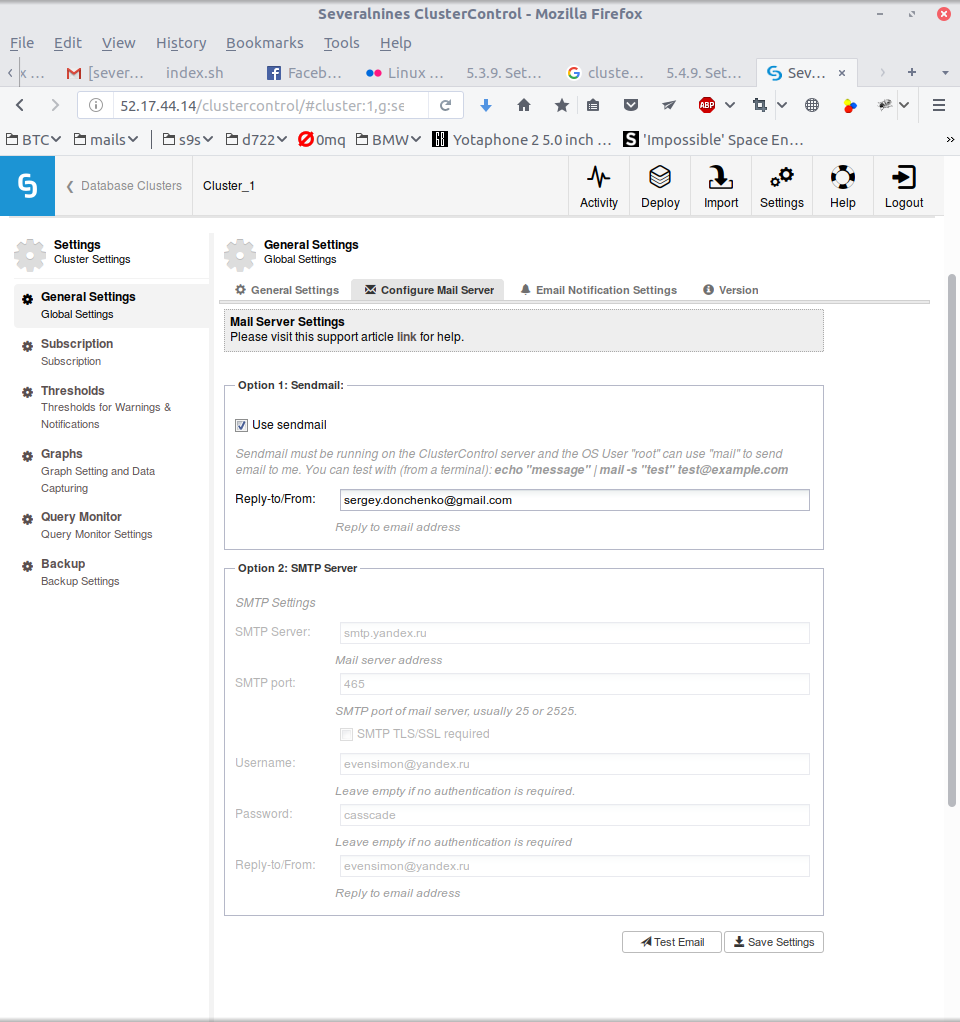
Task: Switch to General Settings tab
Action: click(287, 290)
